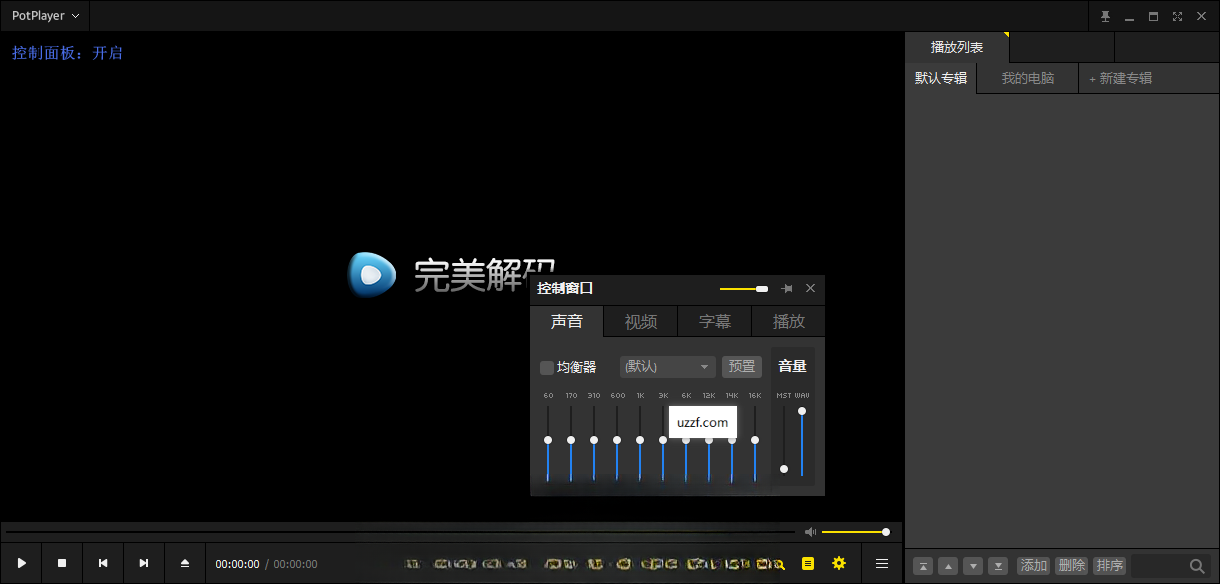Click the 删除 delete button
1220x584 pixels.
(1071, 566)
